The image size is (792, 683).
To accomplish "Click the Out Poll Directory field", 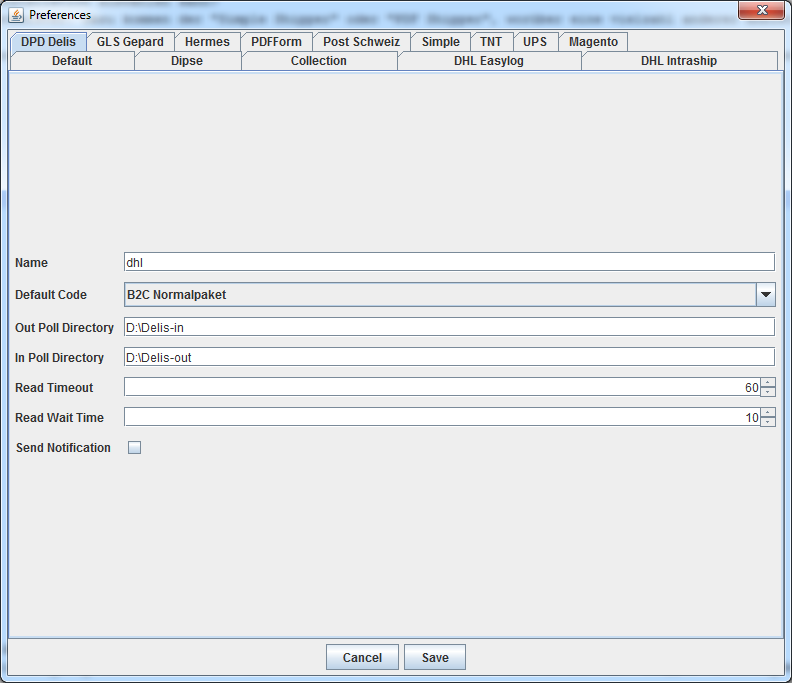I will pyautogui.click(x=449, y=327).
